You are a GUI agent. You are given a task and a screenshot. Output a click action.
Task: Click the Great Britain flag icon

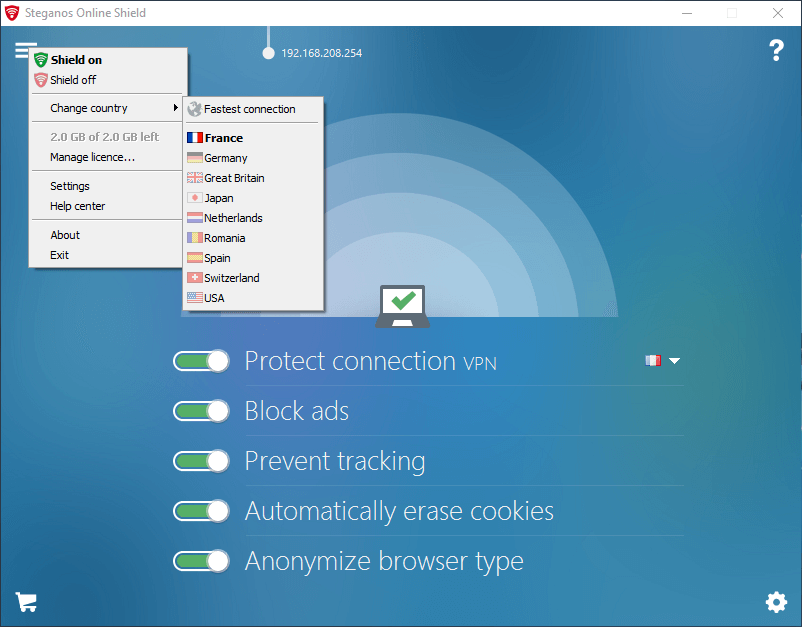(x=195, y=177)
